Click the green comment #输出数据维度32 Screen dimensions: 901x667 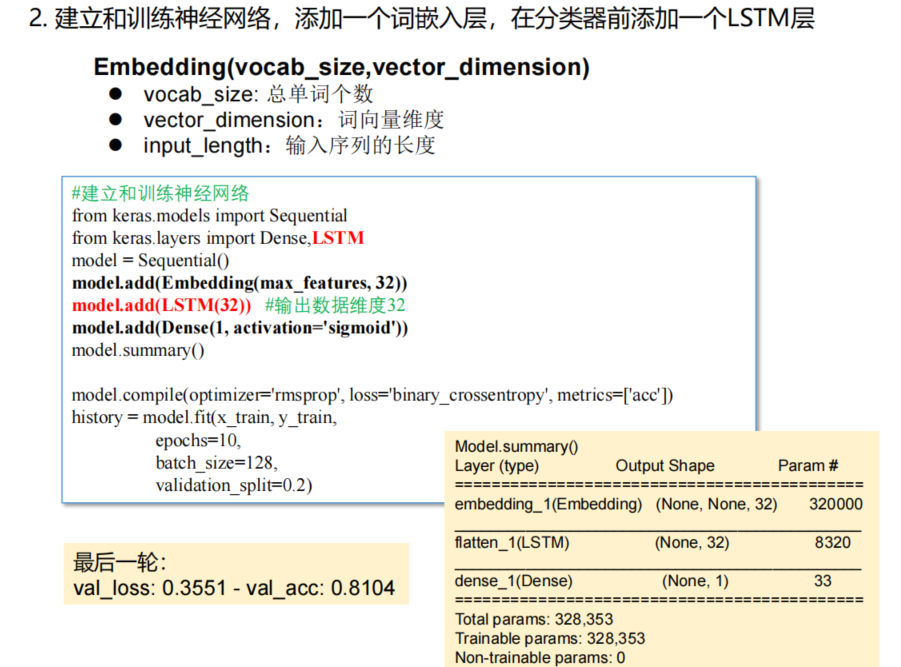(x=335, y=305)
